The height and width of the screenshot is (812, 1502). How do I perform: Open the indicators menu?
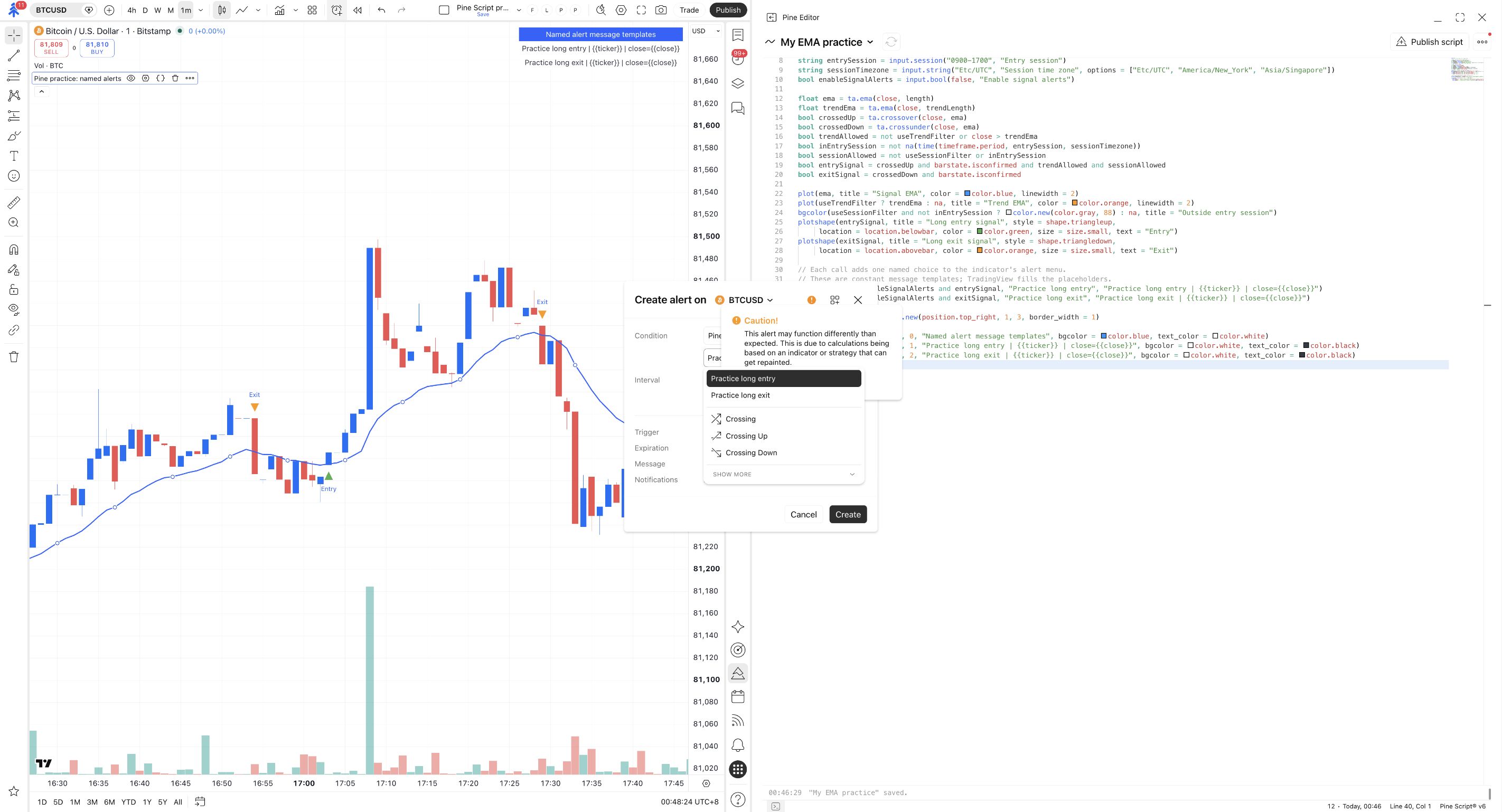point(280,10)
